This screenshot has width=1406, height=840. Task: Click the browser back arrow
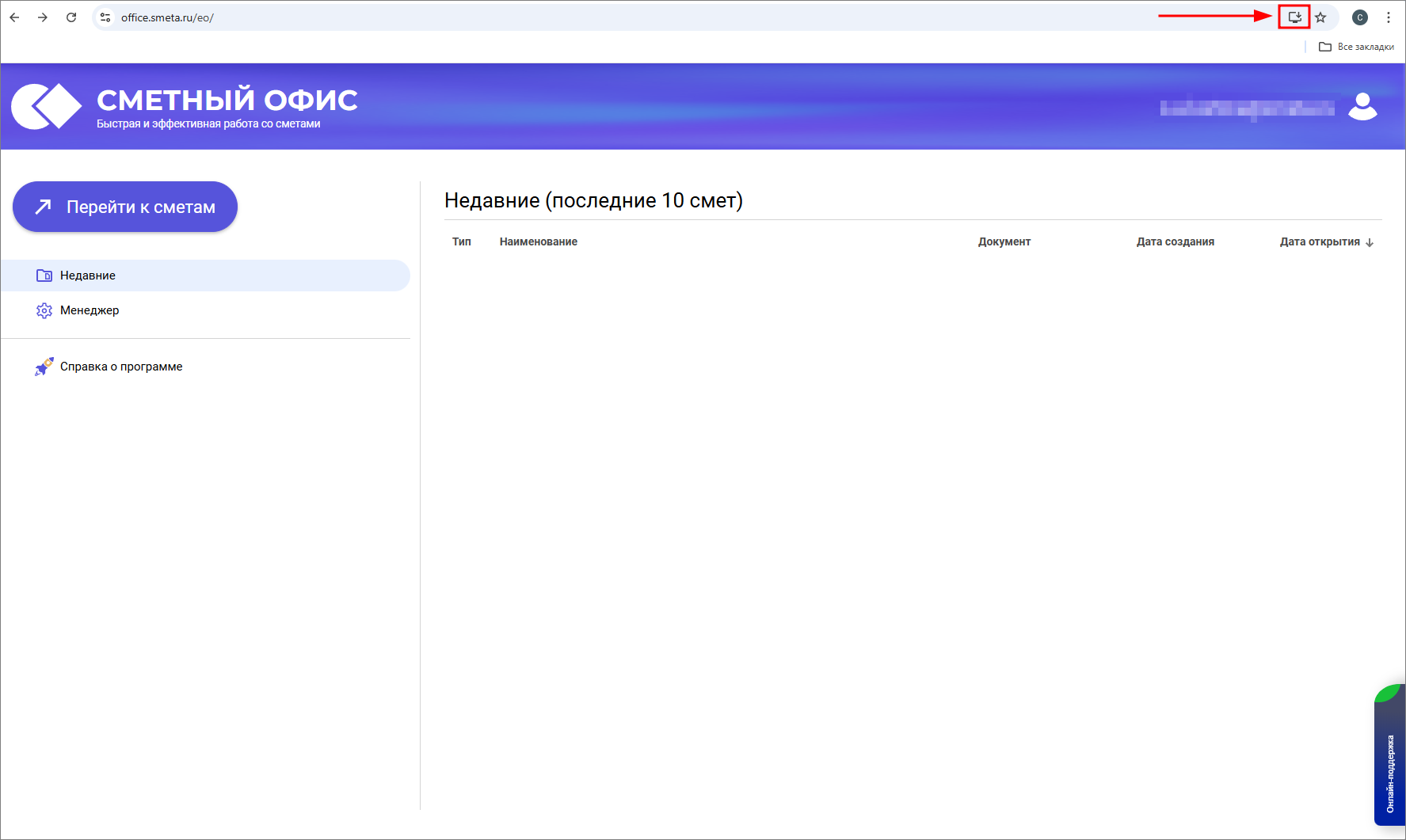(14, 17)
